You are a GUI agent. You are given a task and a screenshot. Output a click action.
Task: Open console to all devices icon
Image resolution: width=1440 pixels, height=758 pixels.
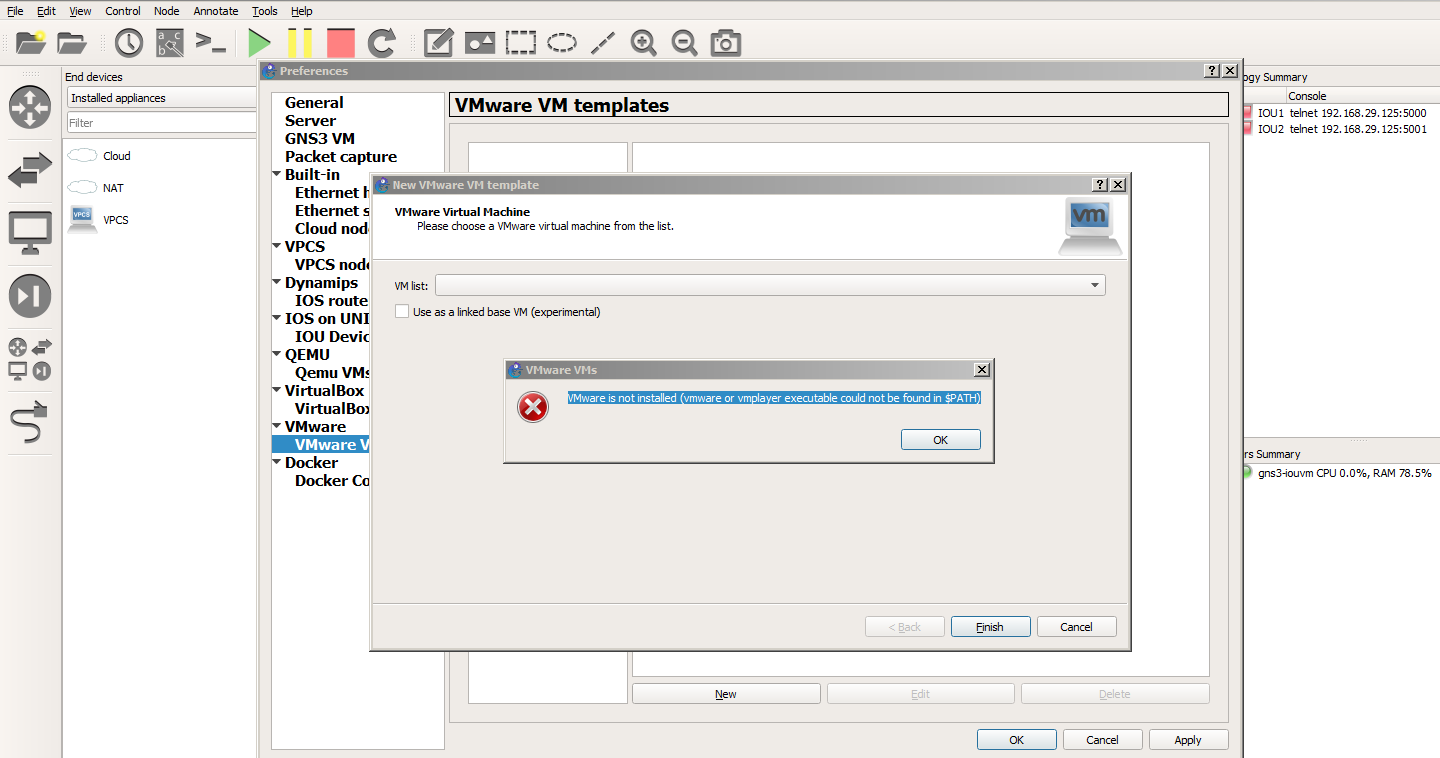(x=211, y=43)
